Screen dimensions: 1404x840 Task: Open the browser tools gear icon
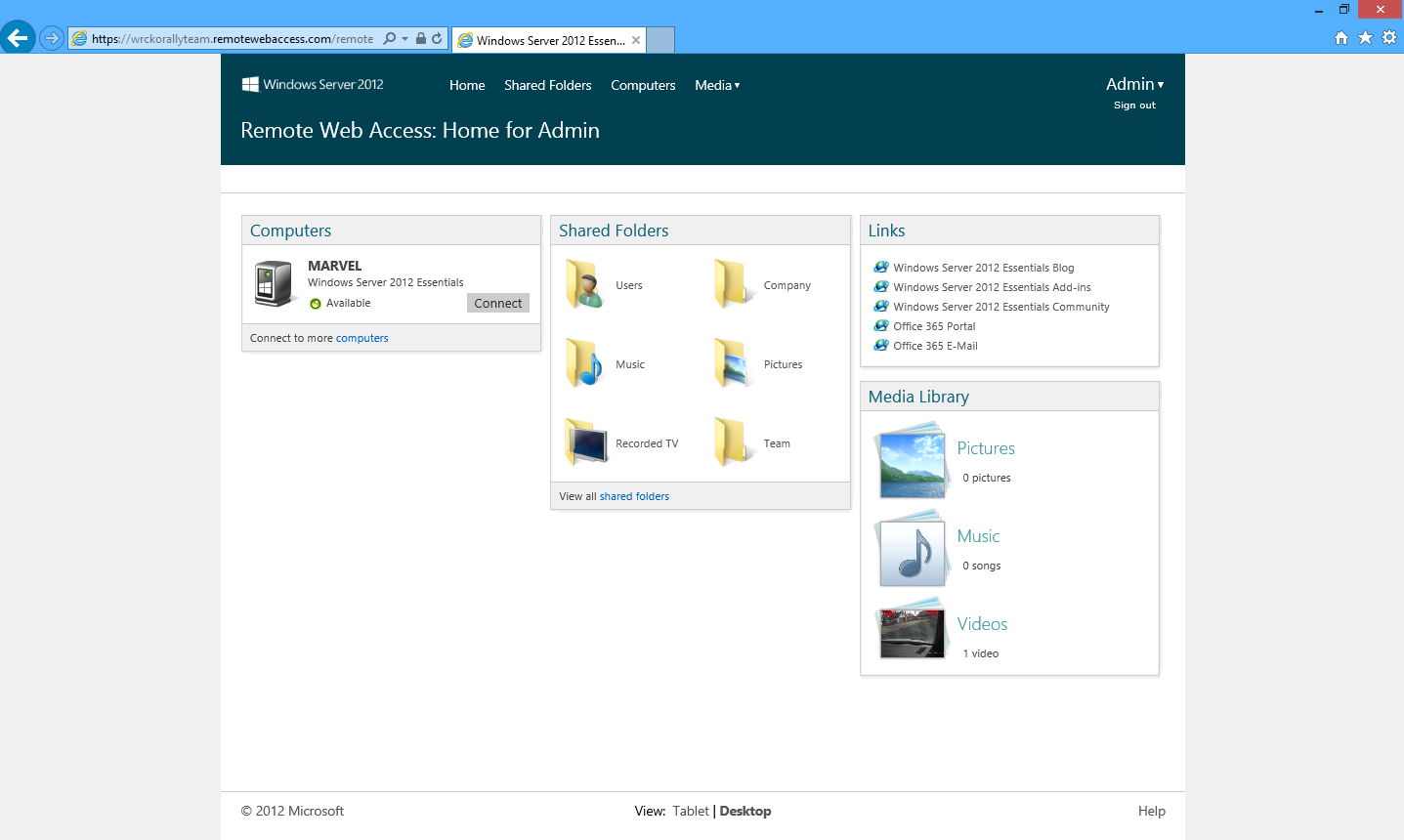tap(1389, 38)
